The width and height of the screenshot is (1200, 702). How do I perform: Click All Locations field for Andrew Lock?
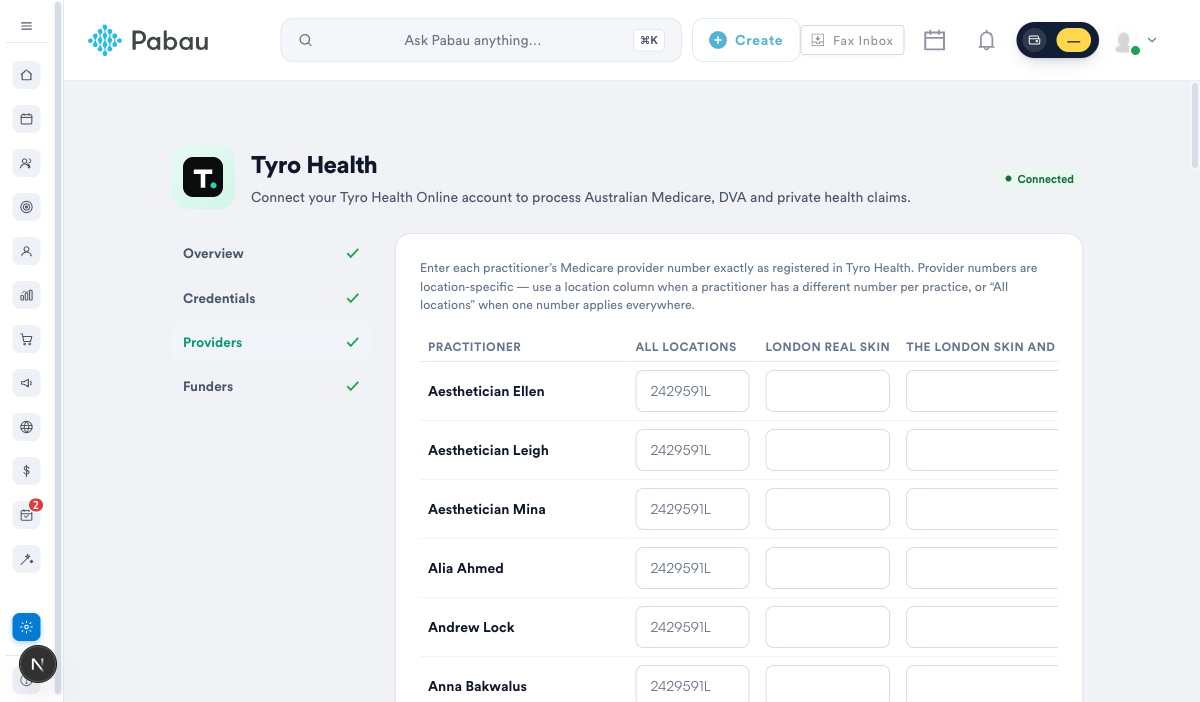click(x=692, y=627)
